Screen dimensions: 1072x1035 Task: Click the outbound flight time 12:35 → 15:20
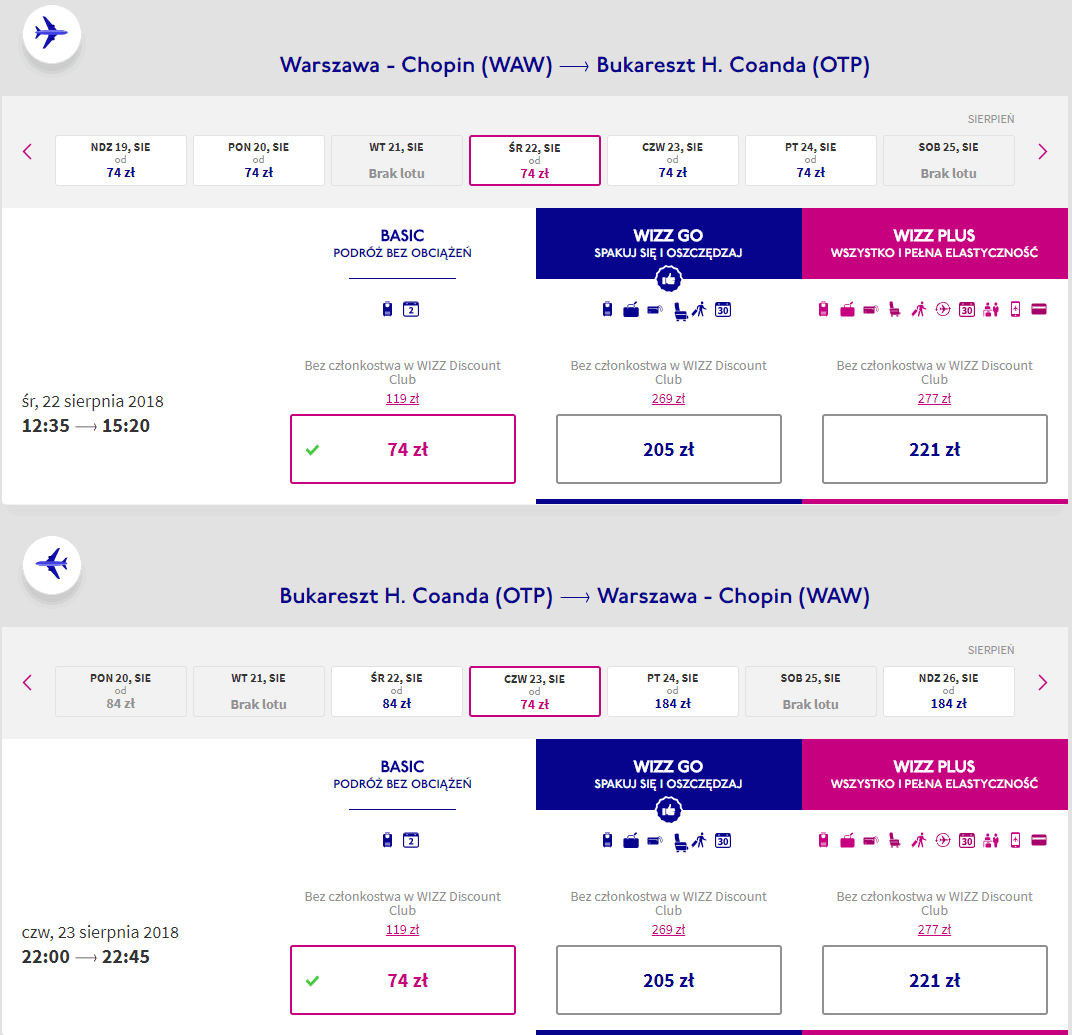pyautogui.click(x=85, y=426)
